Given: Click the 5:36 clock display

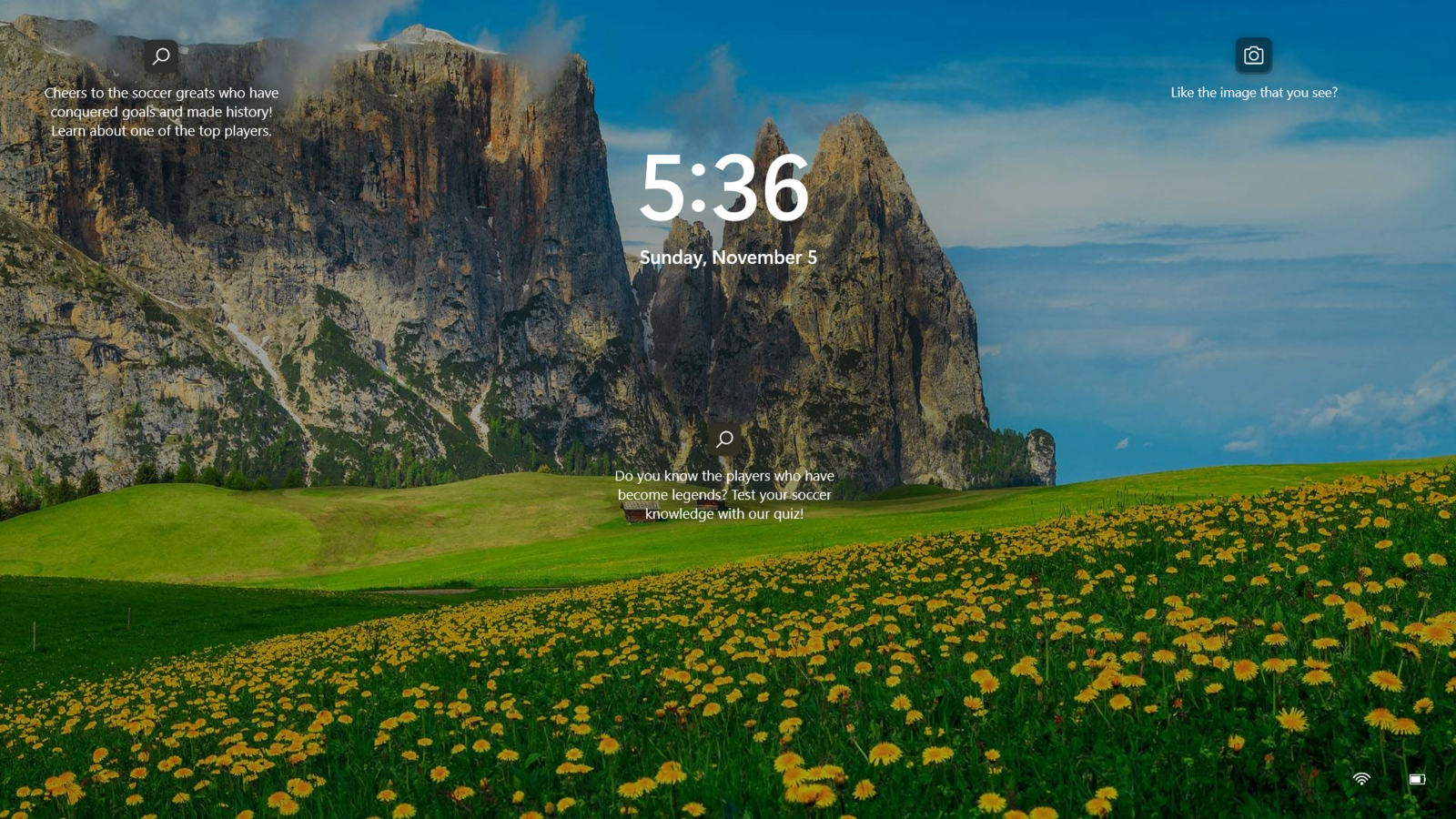Looking at the screenshot, I should (724, 188).
